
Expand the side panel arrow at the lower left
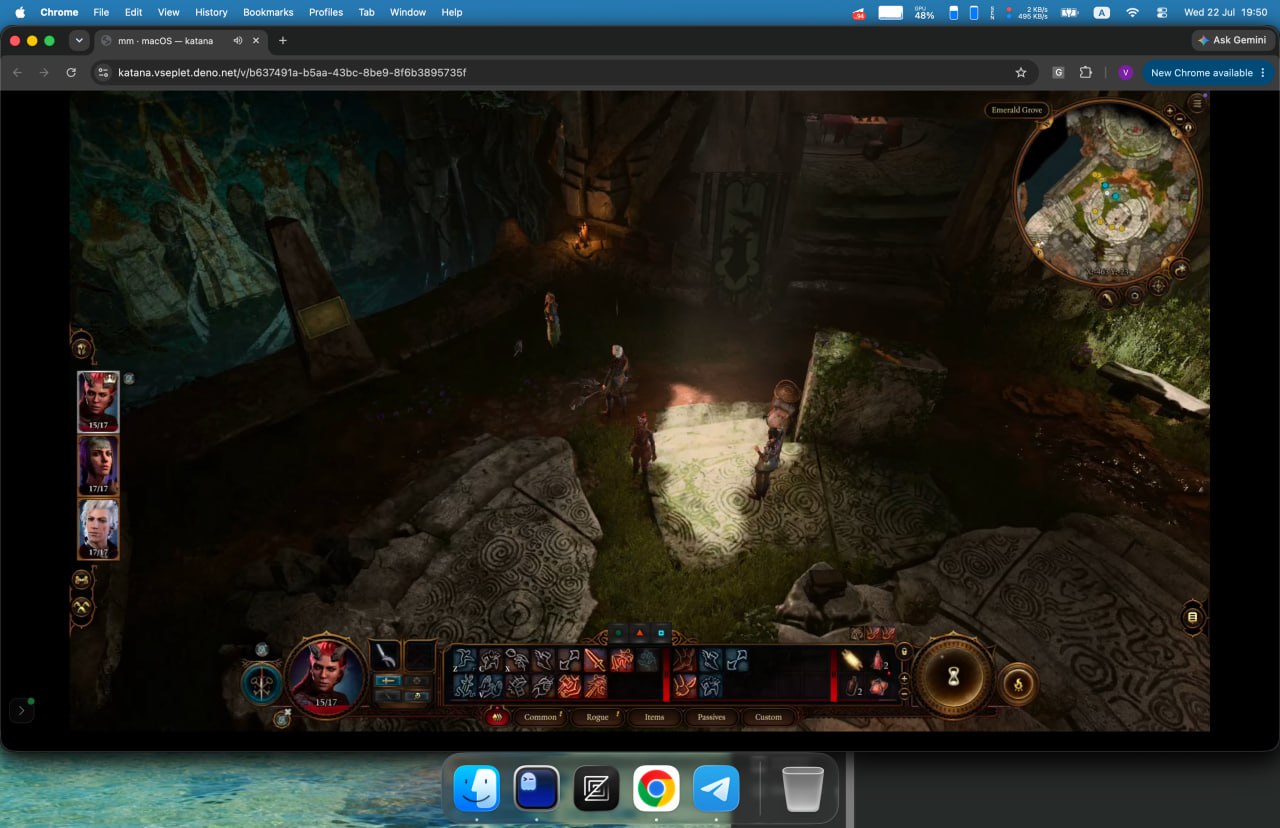(x=21, y=710)
